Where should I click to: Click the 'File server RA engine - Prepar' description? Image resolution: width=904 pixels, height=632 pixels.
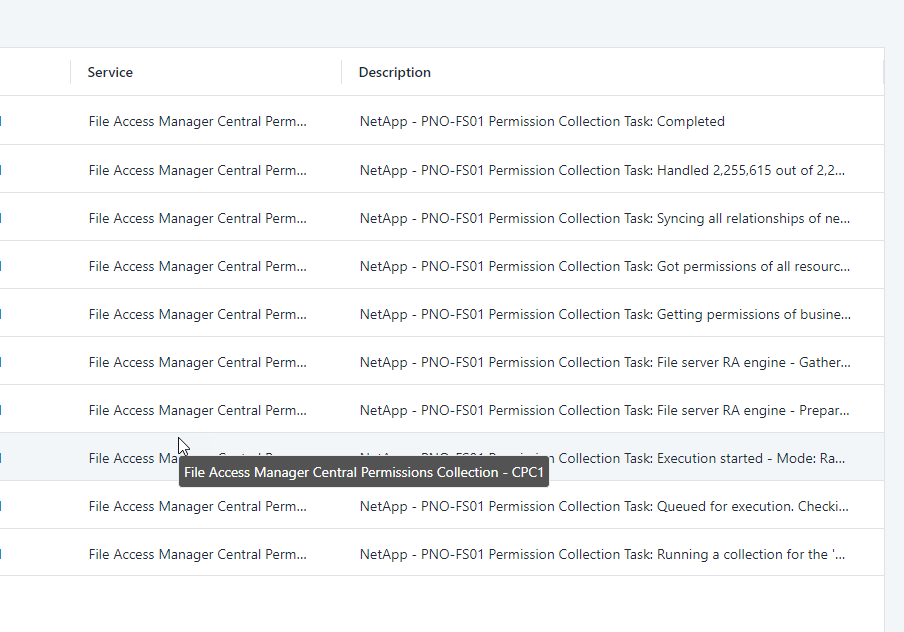tap(604, 410)
